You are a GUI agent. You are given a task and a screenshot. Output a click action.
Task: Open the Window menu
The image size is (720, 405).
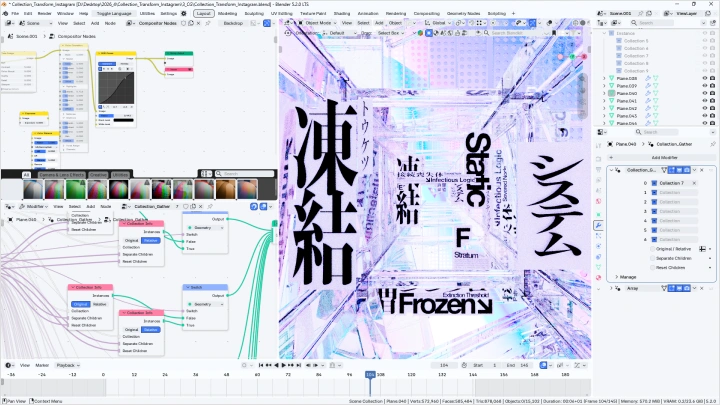point(65,14)
